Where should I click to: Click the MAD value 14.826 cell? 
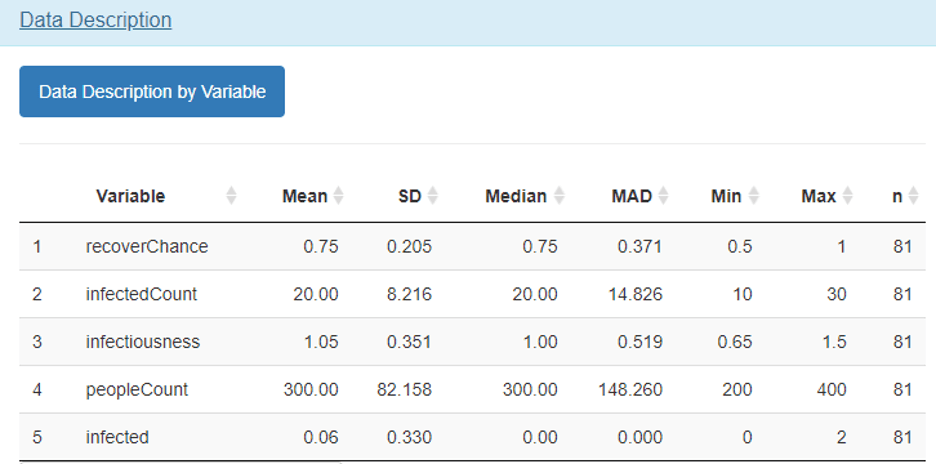(x=636, y=294)
